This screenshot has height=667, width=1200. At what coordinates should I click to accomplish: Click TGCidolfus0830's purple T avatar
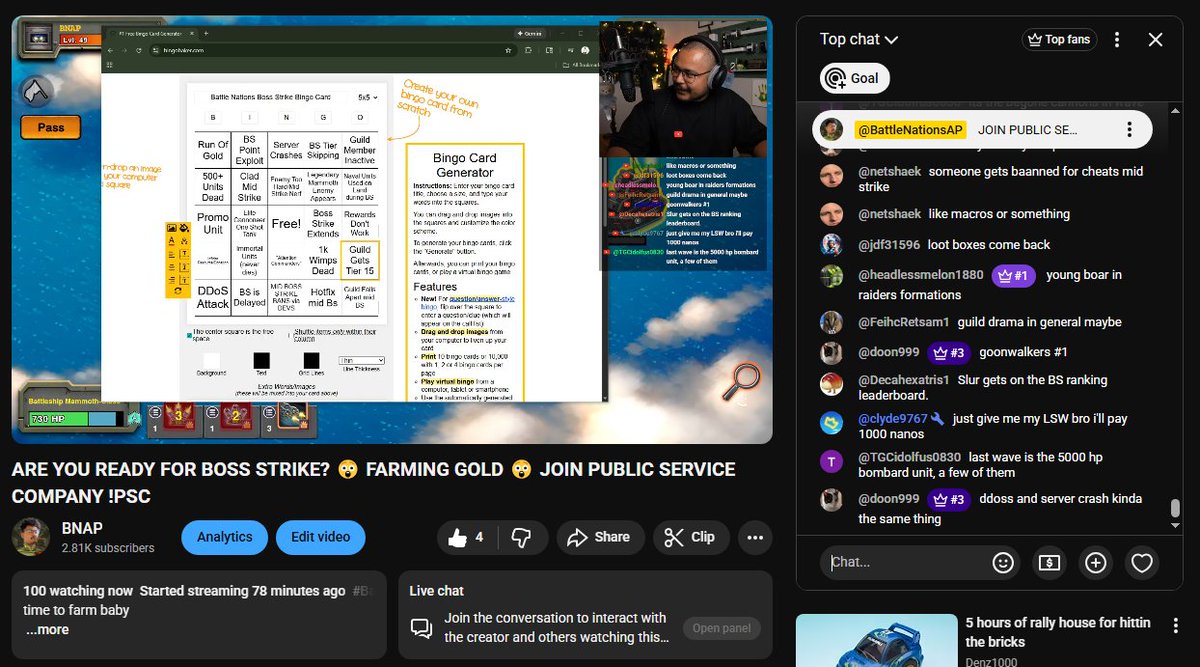(x=831, y=461)
